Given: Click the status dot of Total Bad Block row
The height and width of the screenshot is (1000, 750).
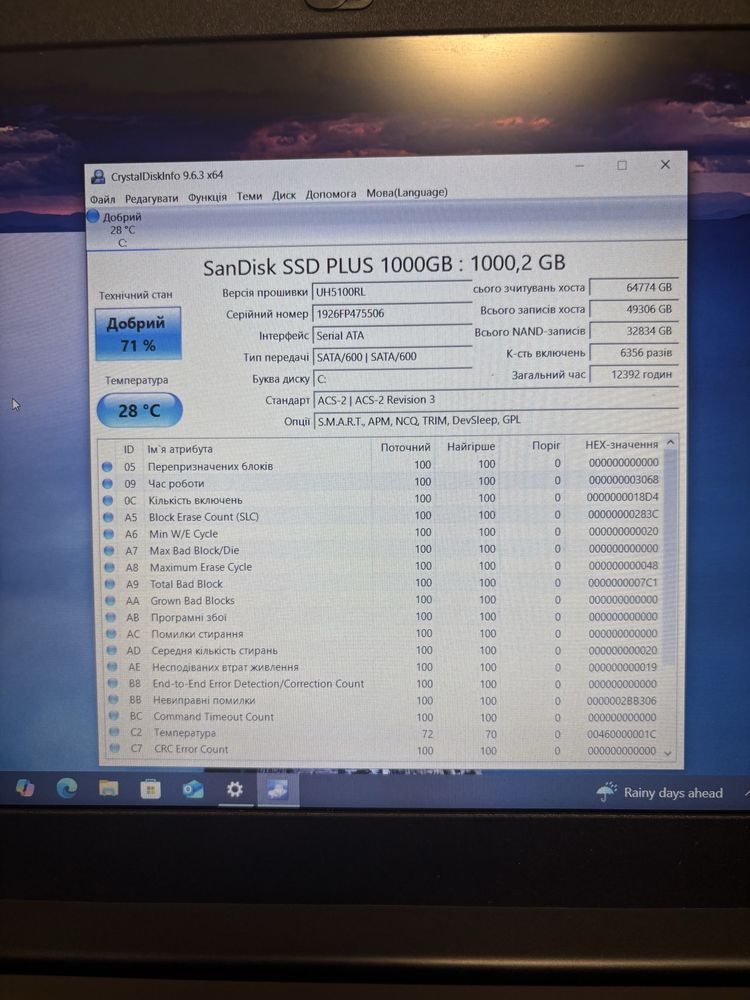Looking at the screenshot, I should tap(110, 584).
